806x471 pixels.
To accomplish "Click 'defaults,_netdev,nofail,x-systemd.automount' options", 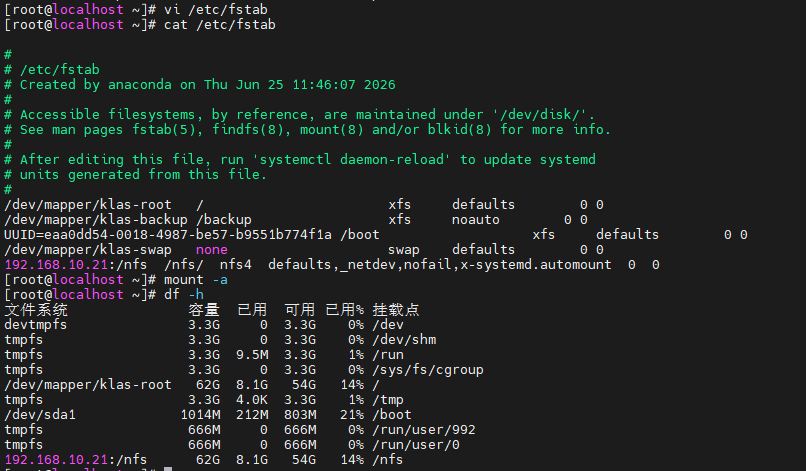I will pos(440,265).
